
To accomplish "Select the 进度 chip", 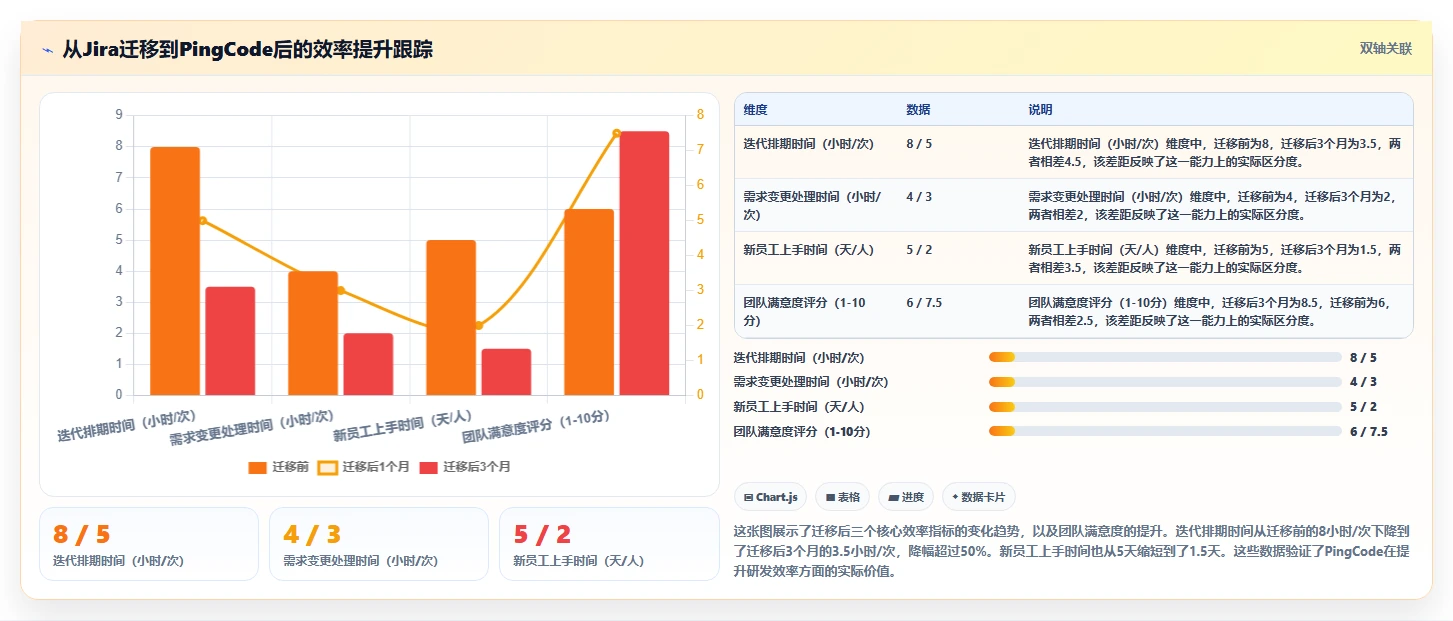I will coord(906,497).
